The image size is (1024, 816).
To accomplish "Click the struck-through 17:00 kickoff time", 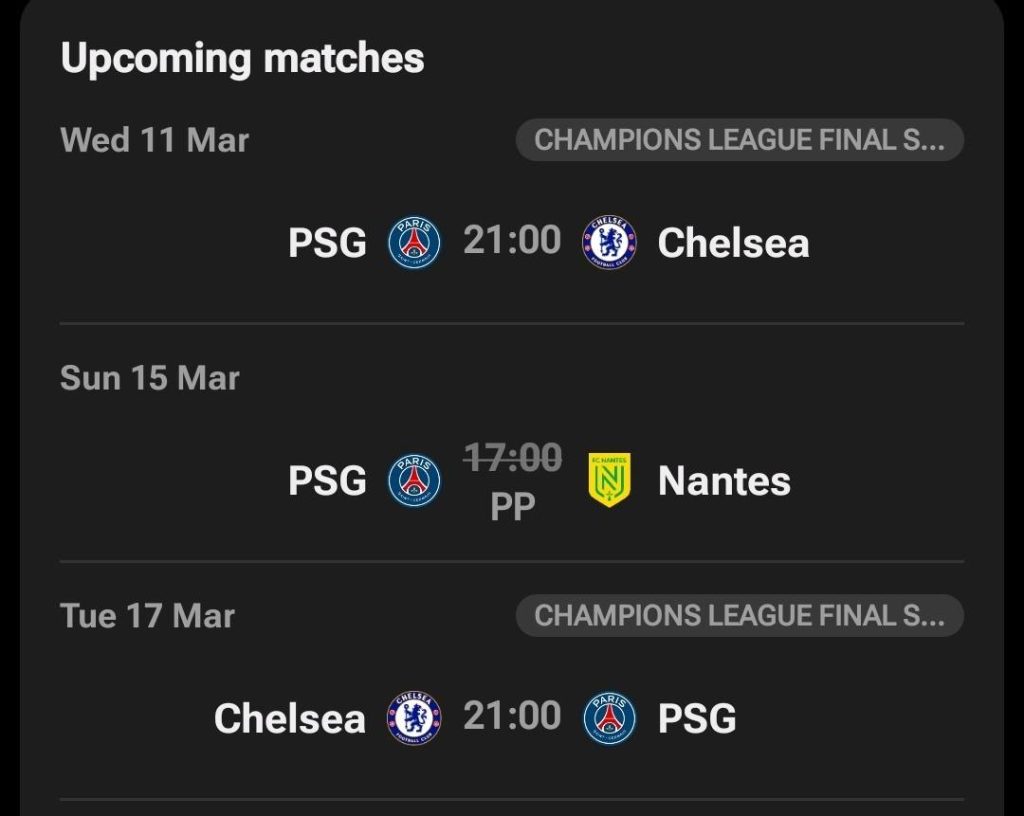I will click(513, 455).
